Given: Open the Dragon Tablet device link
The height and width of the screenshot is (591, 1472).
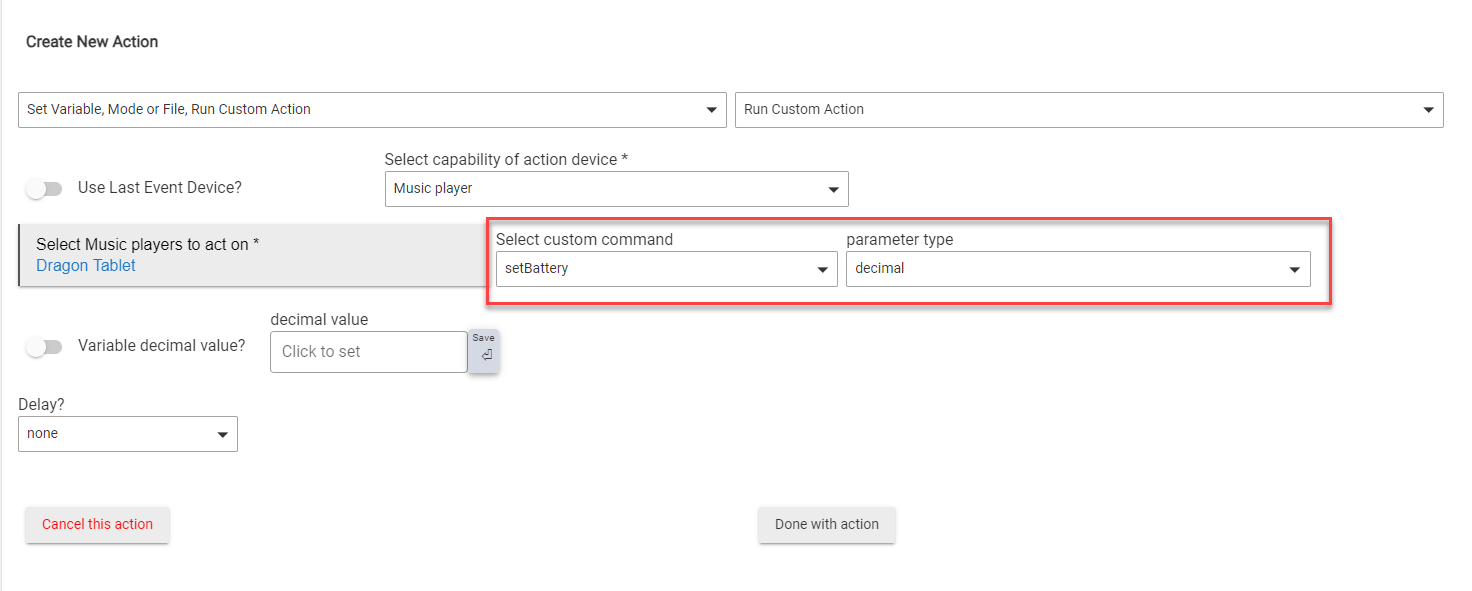Looking at the screenshot, I should click(86, 265).
